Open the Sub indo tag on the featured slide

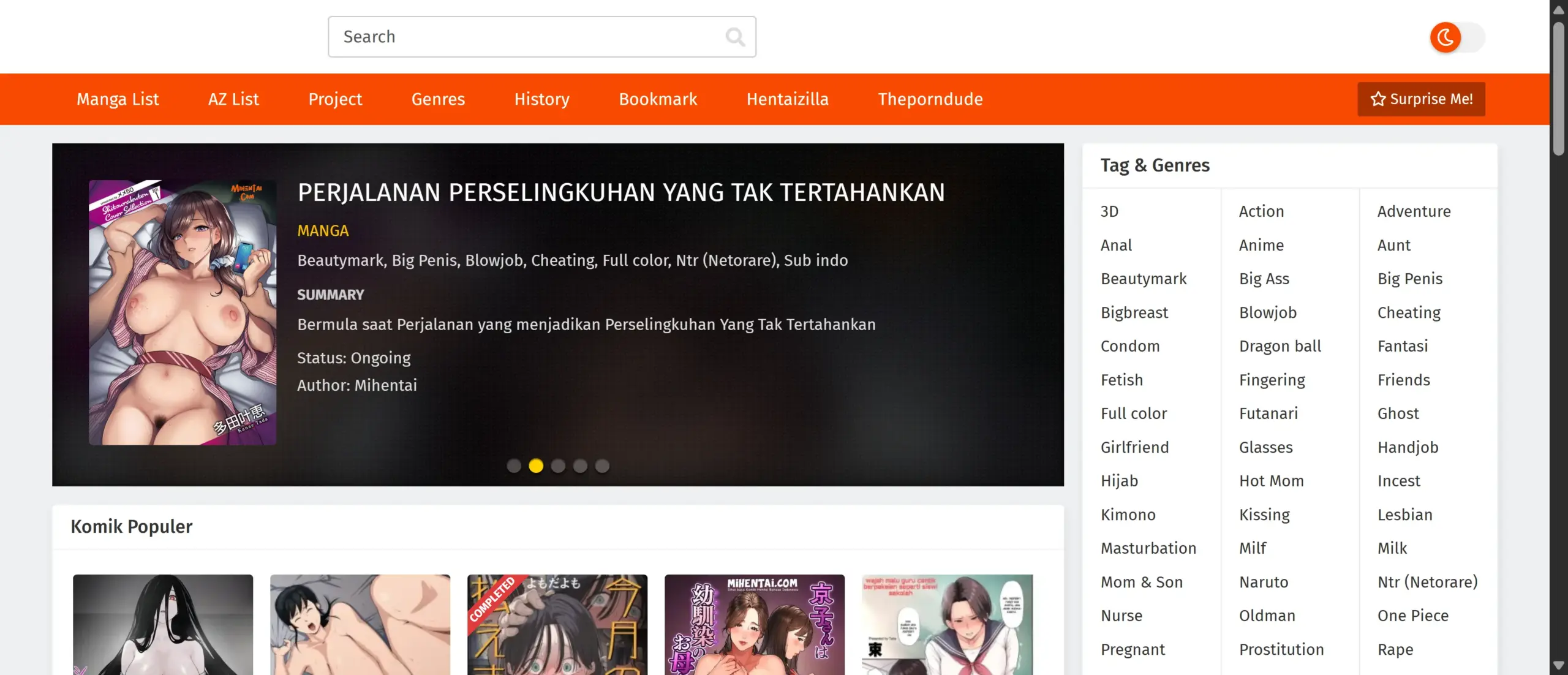816,260
